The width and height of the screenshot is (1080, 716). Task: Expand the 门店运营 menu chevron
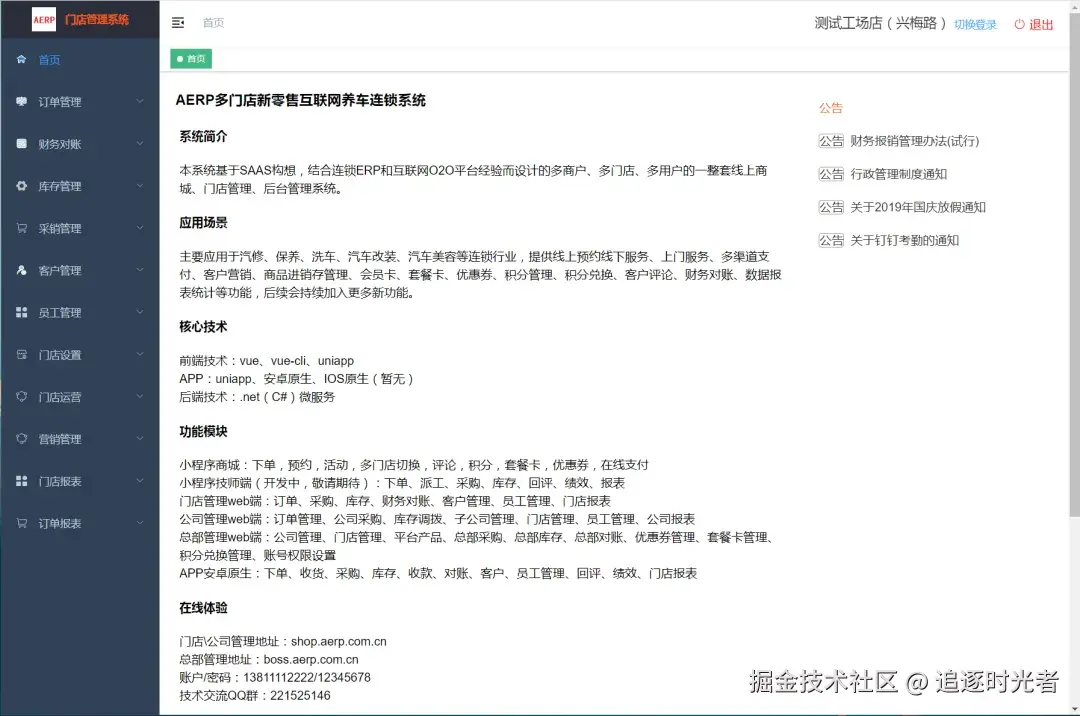(x=140, y=397)
